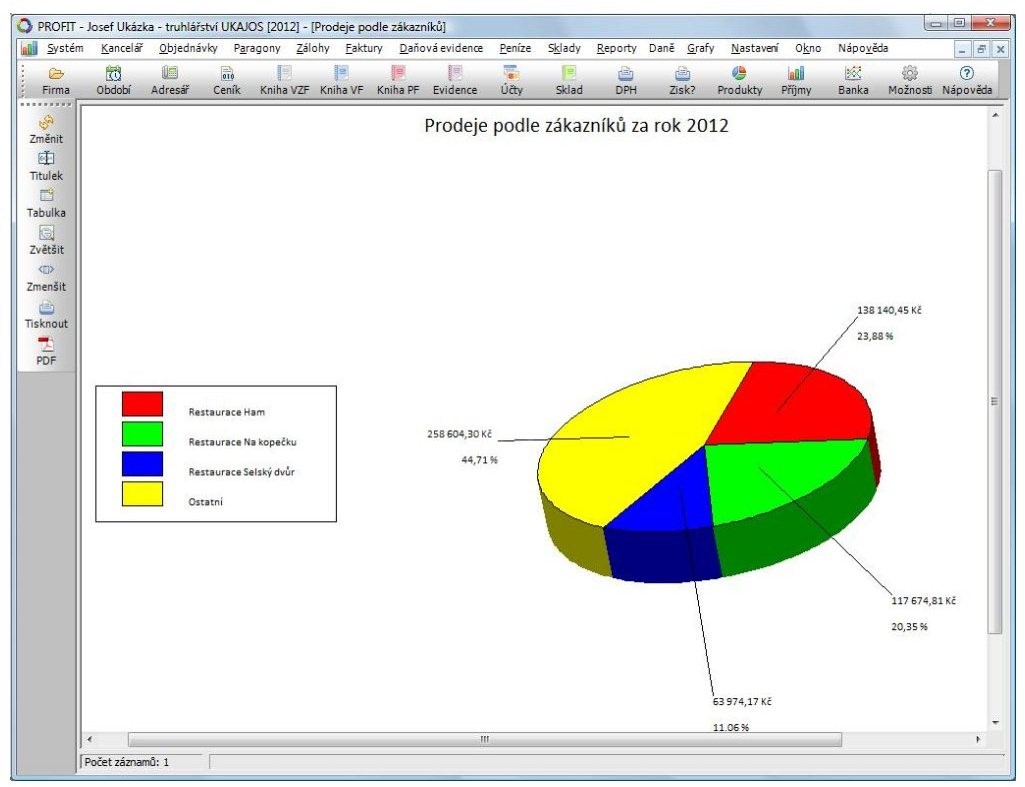
Task: Print the chart with Tisknout
Action: point(46,314)
